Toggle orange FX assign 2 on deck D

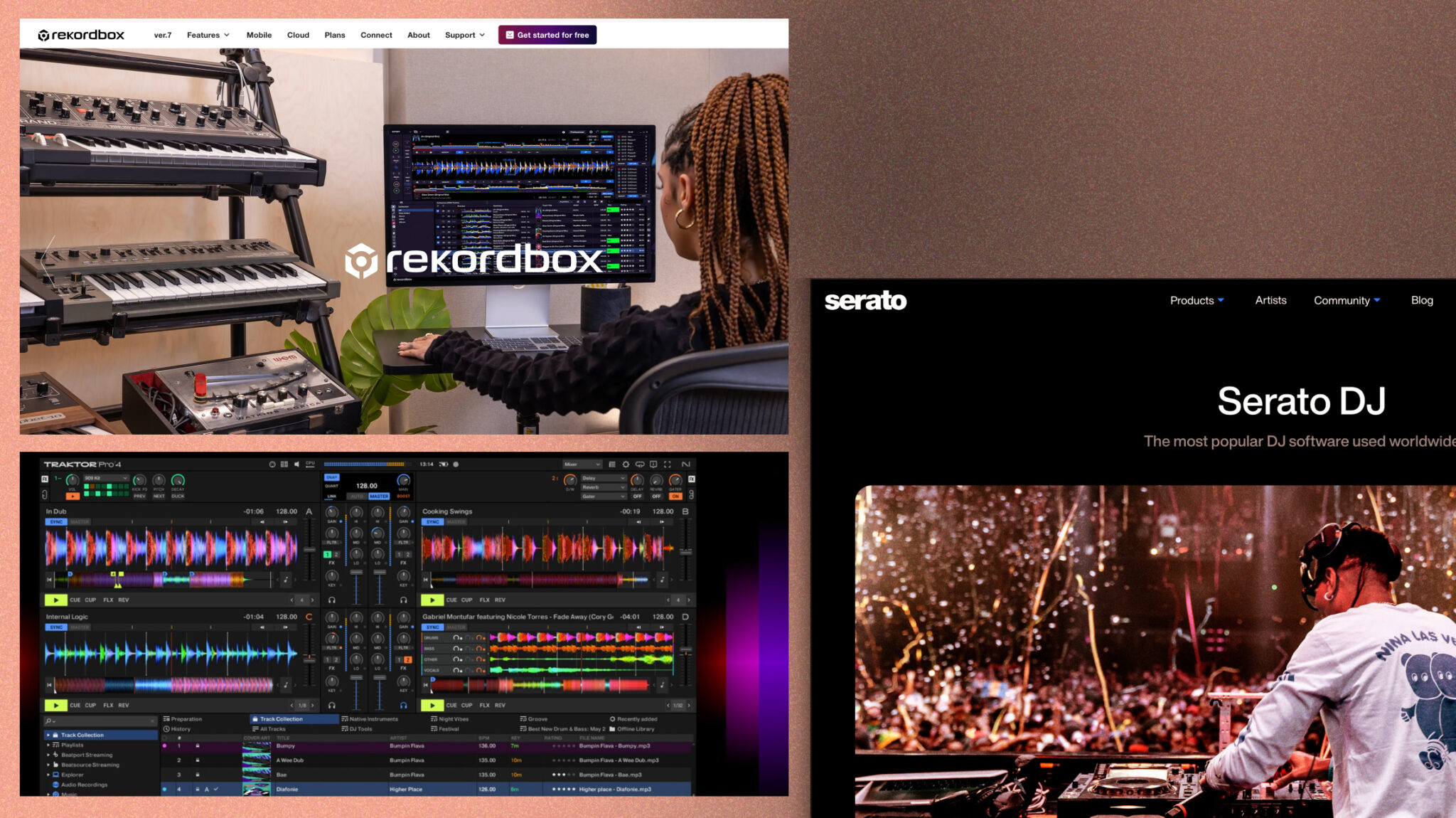pos(407,660)
